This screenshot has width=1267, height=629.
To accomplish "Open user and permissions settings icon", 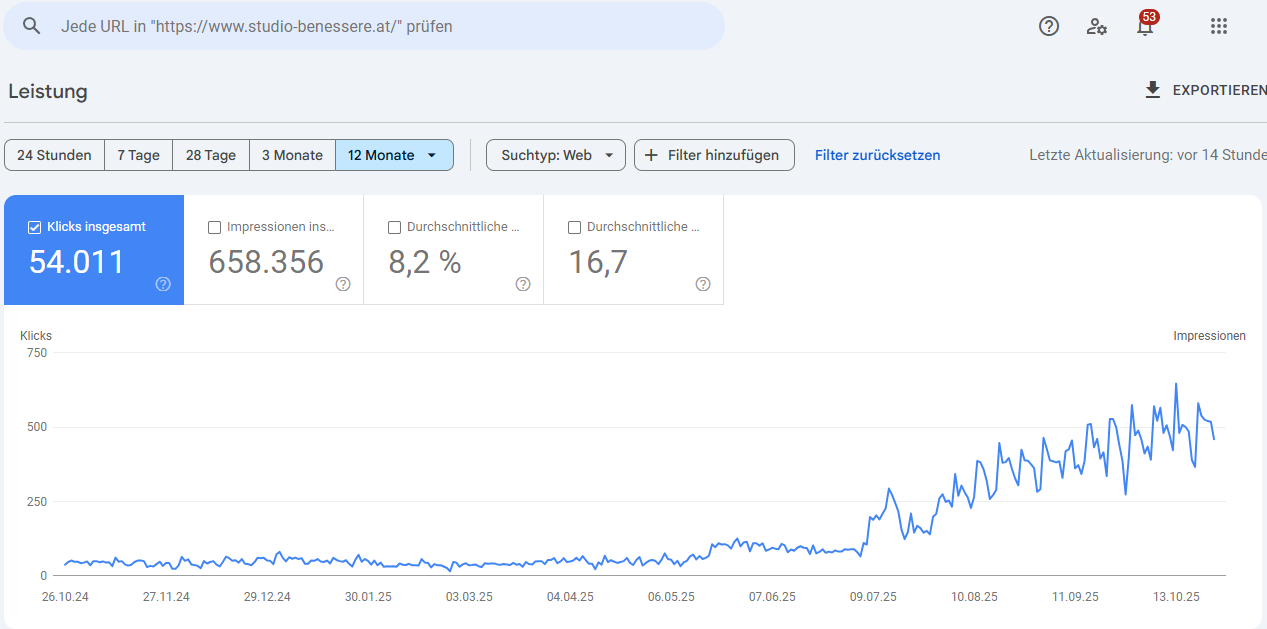I will [1096, 27].
